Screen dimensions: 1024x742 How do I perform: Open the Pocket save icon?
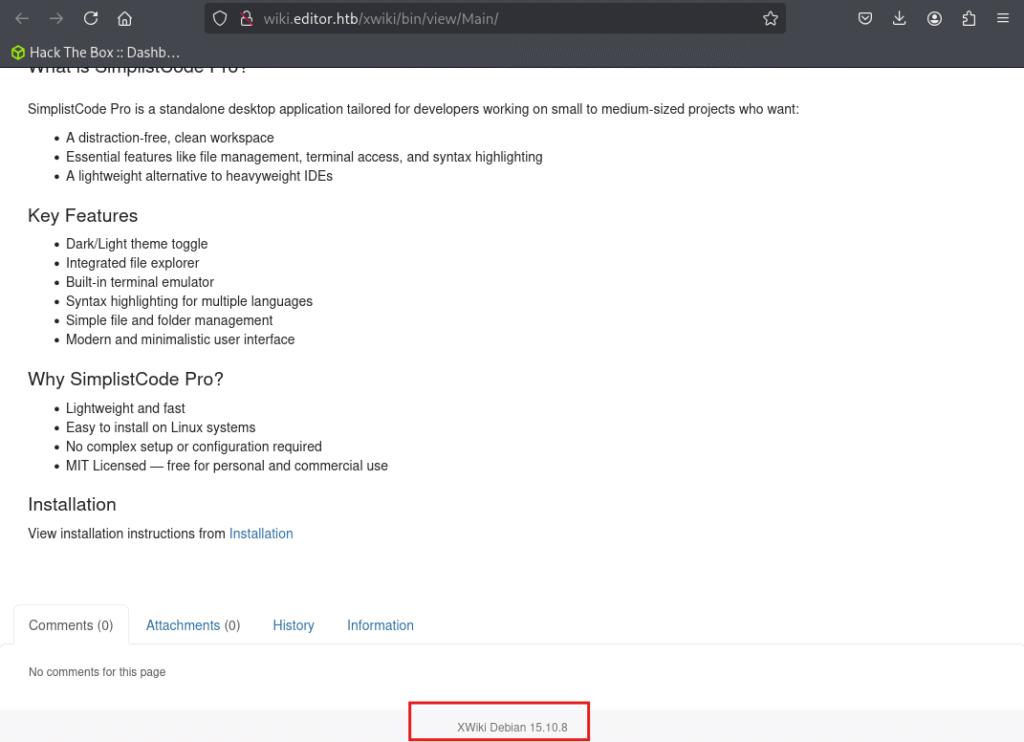coord(865,18)
